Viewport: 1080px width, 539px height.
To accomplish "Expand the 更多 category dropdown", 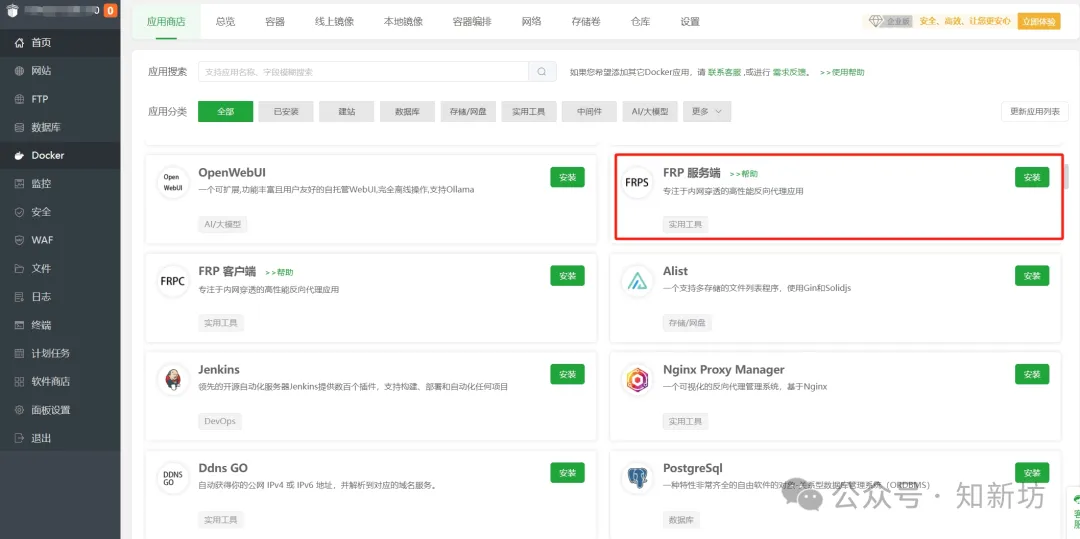I will tap(707, 112).
